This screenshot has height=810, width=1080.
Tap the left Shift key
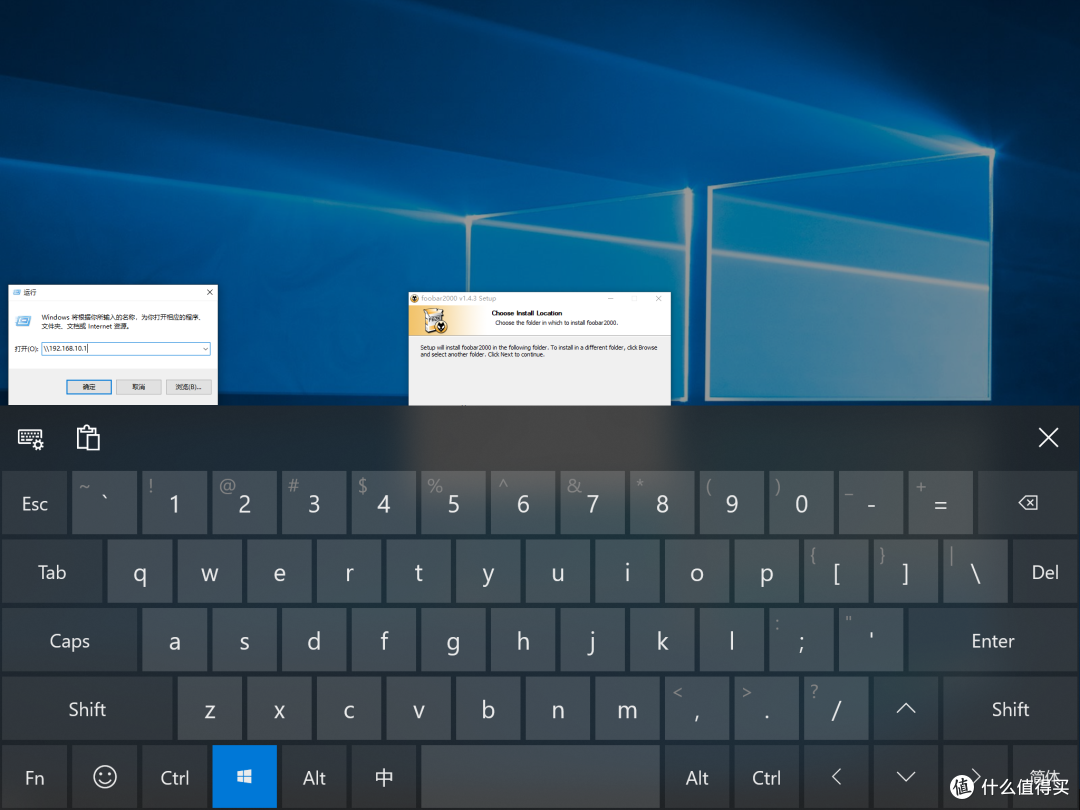(x=87, y=709)
